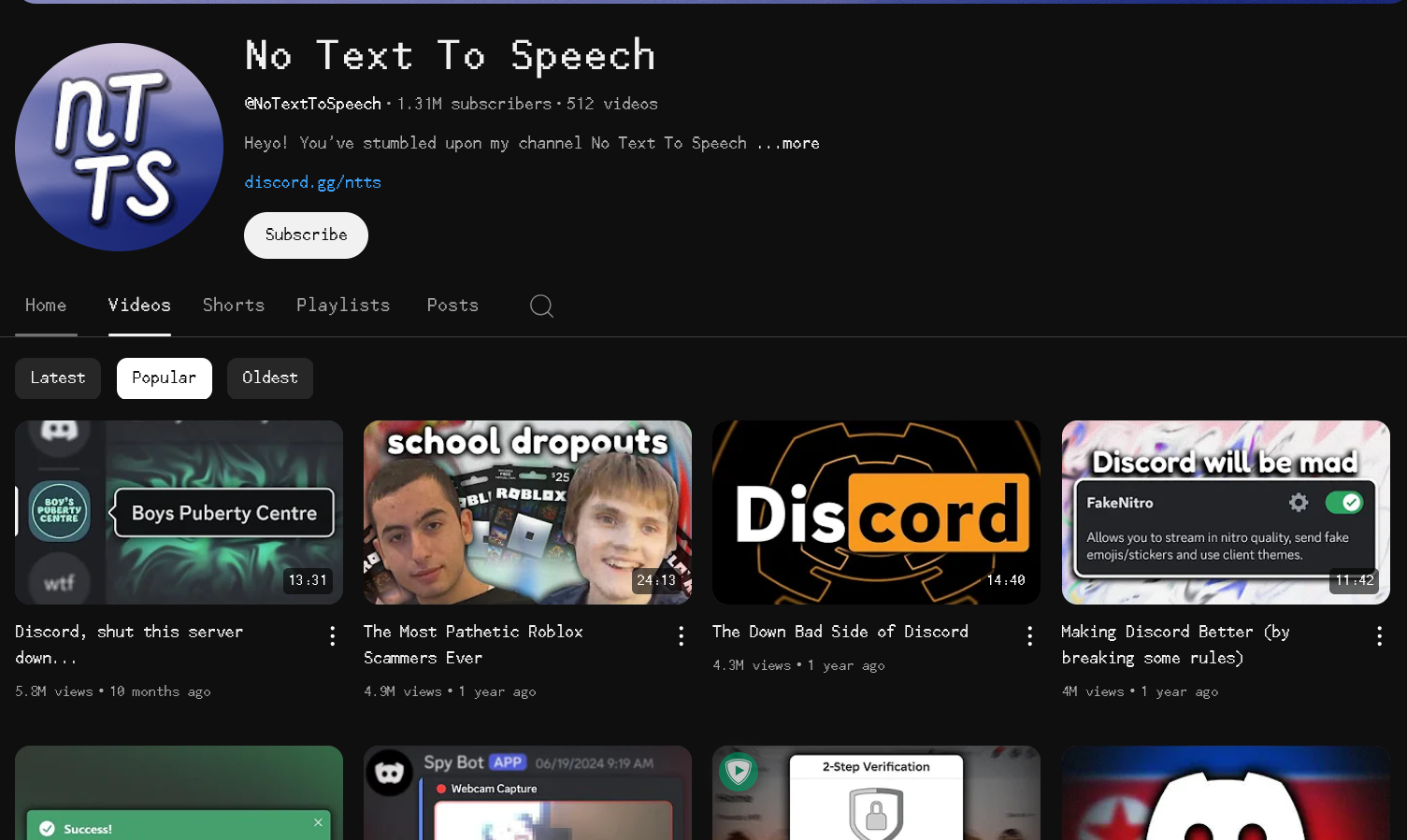Viewport: 1407px width, 840px height.
Task: Open options menu for 'Making Discord Better'
Action: (x=1380, y=636)
